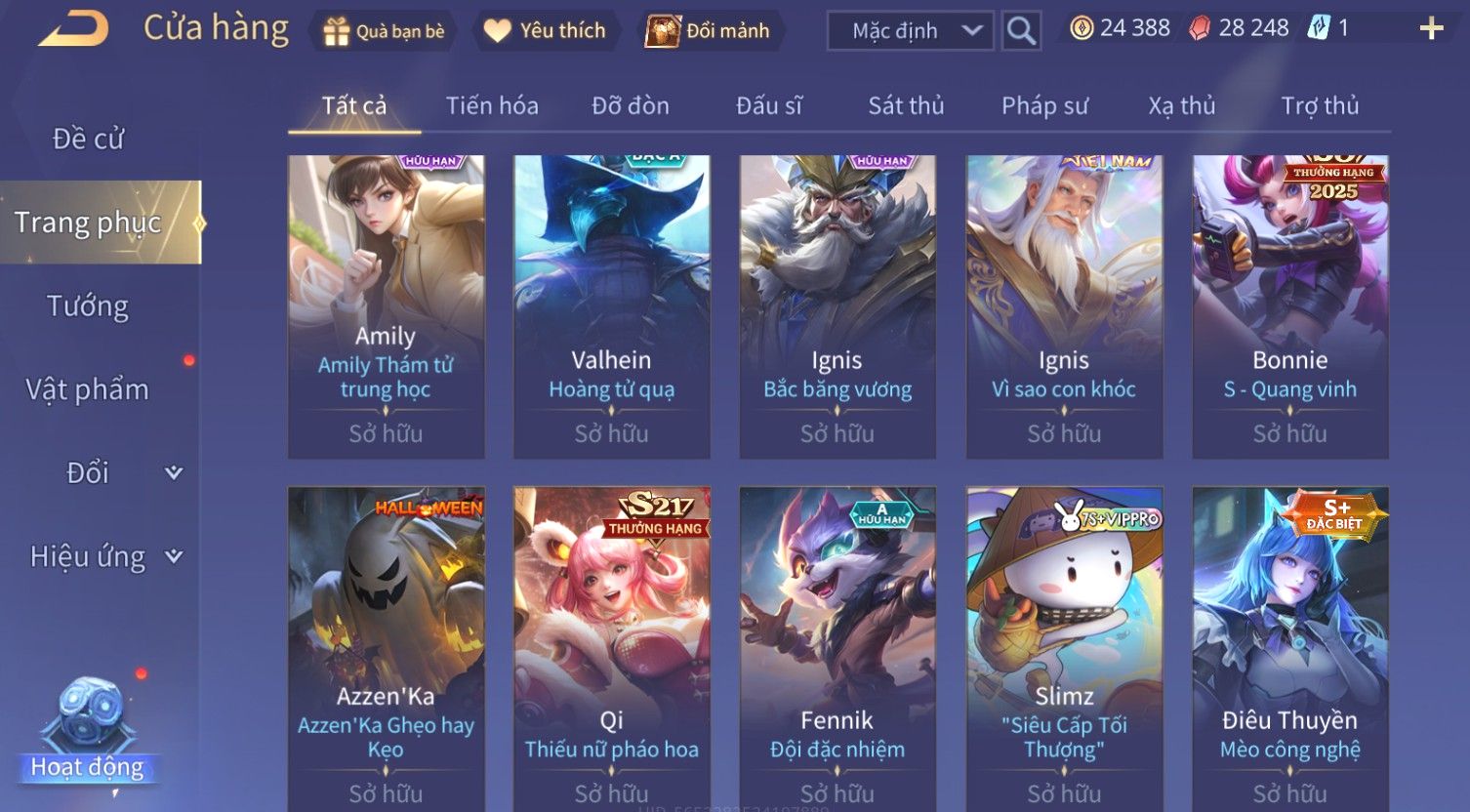Tap the red gem currency icon

tap(1200, 28)
